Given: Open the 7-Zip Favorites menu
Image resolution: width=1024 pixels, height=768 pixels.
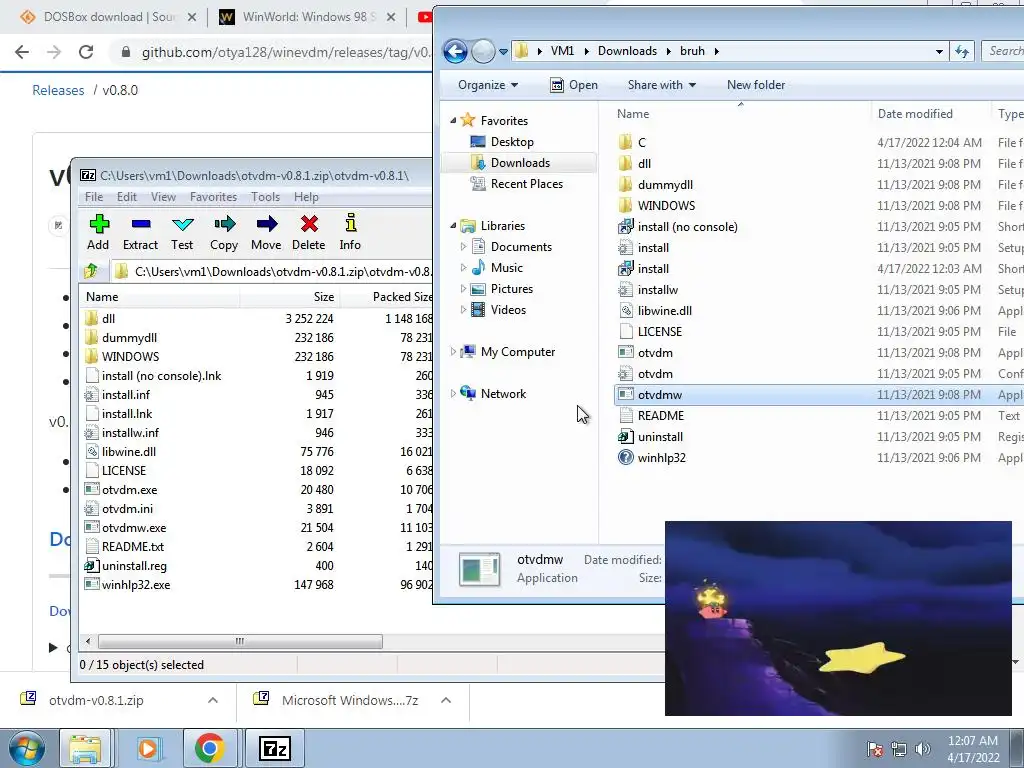Looking at the screenshot, I should click(x=214, y=197).
